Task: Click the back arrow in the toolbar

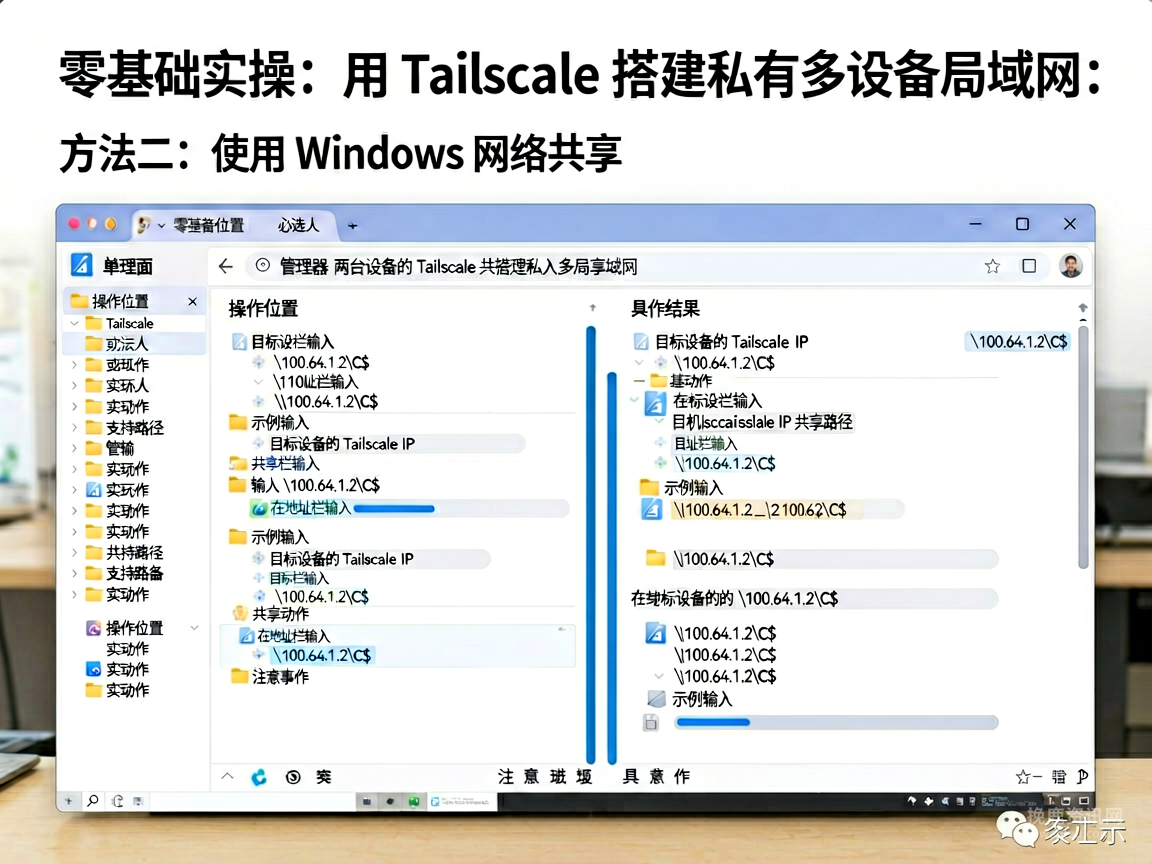Action: [226, 266]
